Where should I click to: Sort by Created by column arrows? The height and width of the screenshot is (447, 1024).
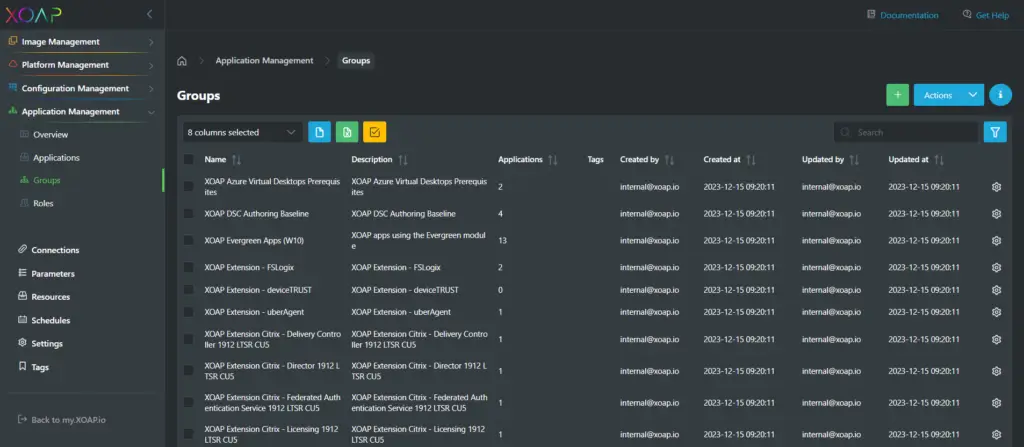point(669,159)
